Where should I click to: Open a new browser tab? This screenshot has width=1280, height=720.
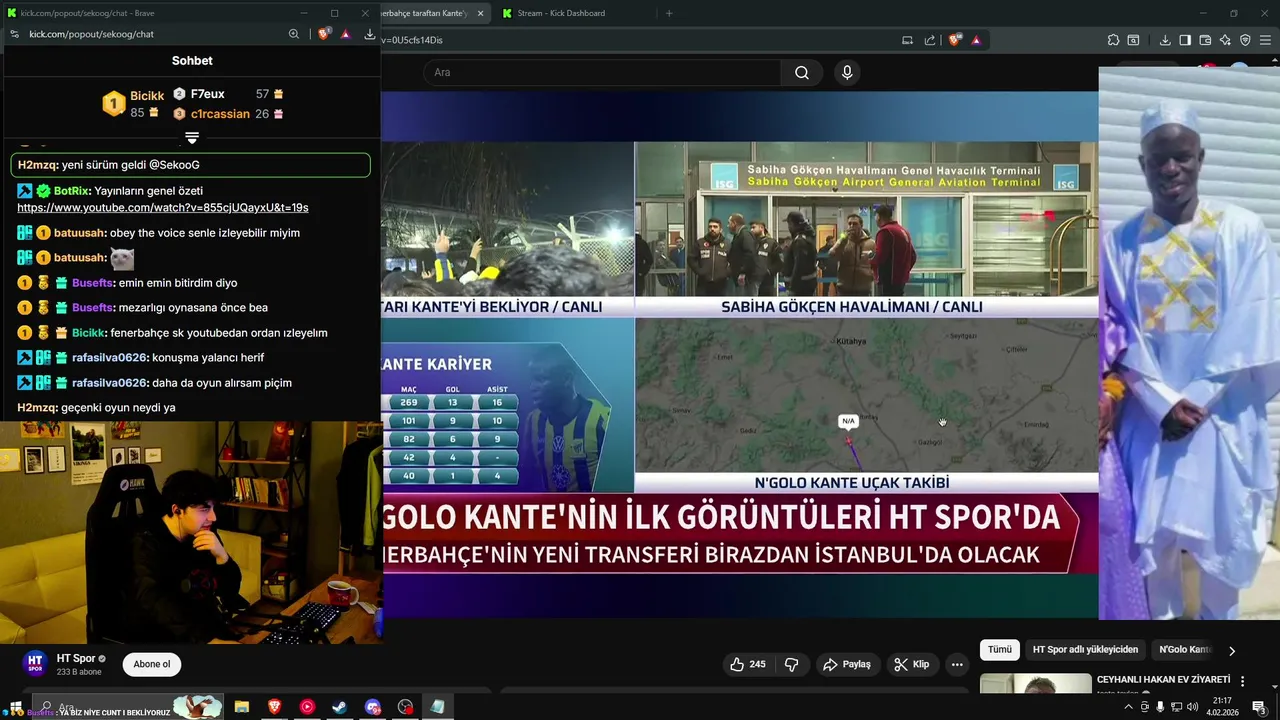point(669,13)
